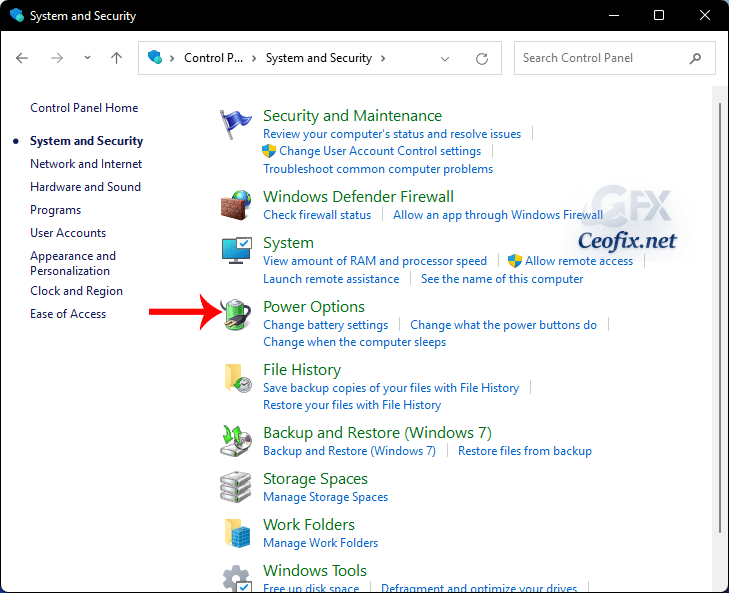
Task: Go forward with the right arrow
Action: (x=57, y=58)
